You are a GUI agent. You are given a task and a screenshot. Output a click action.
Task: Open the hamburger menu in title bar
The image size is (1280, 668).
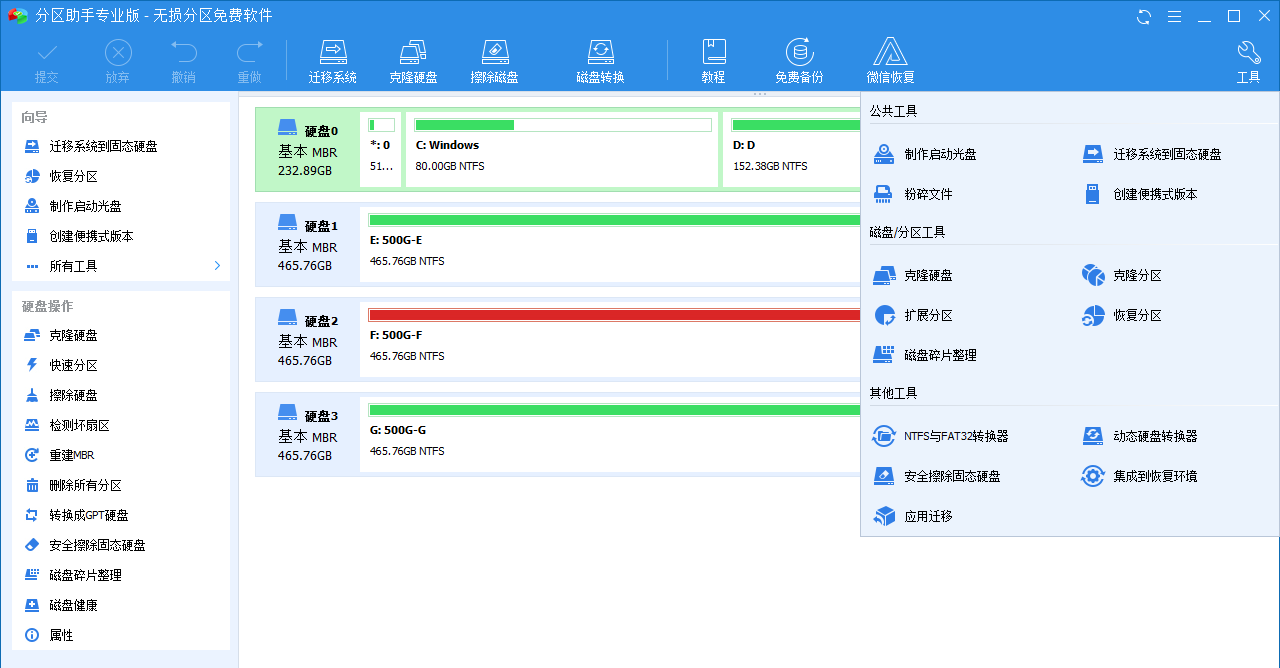tap(1175, 16)
